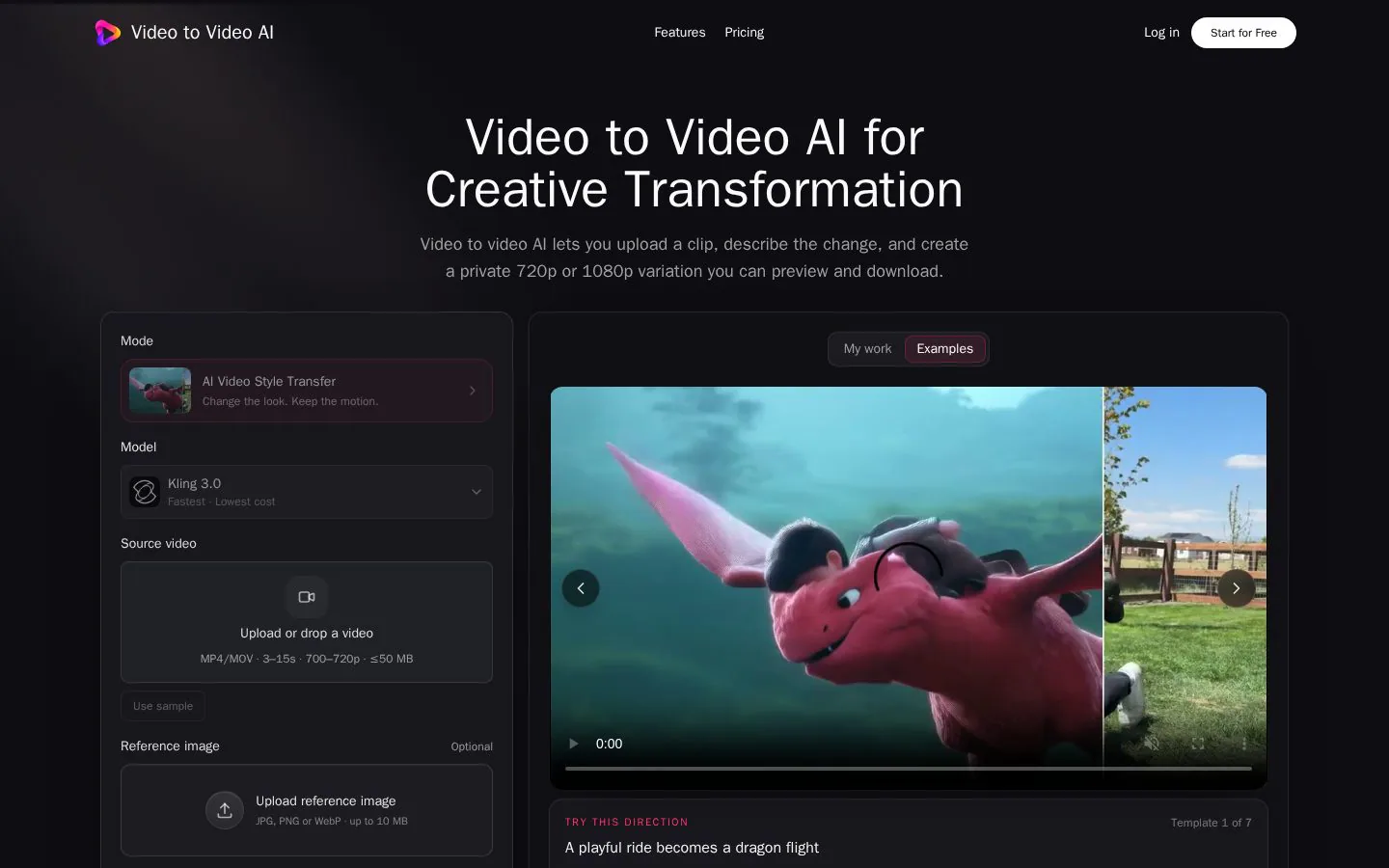Viewport: 1389px width, 868px height.
Task: Go to the next example with right arrow
Action: (x=1237, y=588)
